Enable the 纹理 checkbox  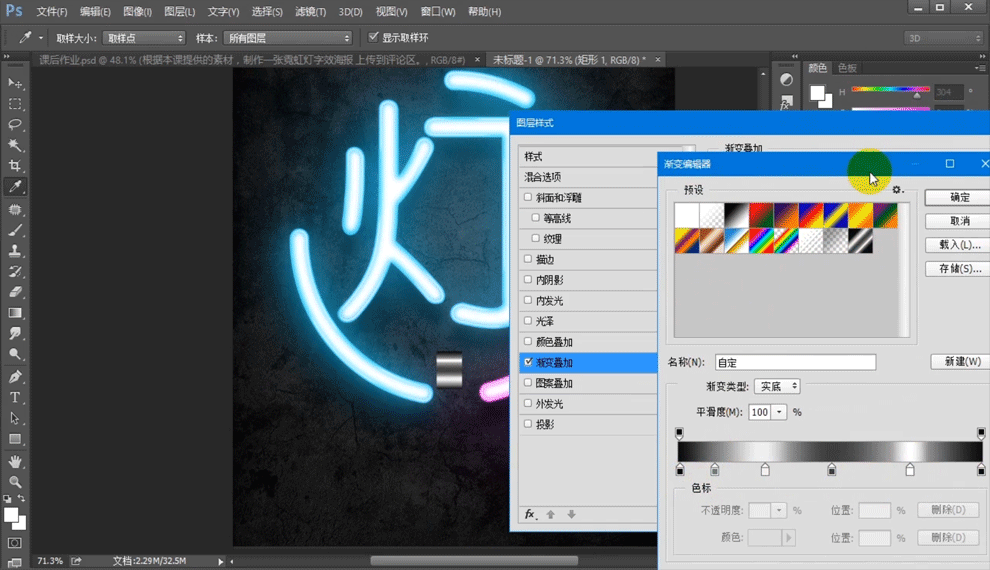coord(535,238)
